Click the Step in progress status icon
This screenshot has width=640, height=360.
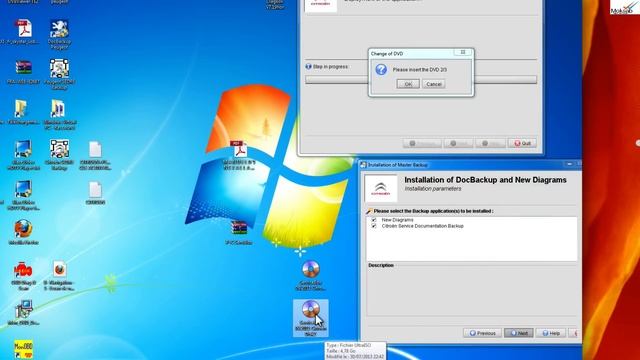point(308,66)
